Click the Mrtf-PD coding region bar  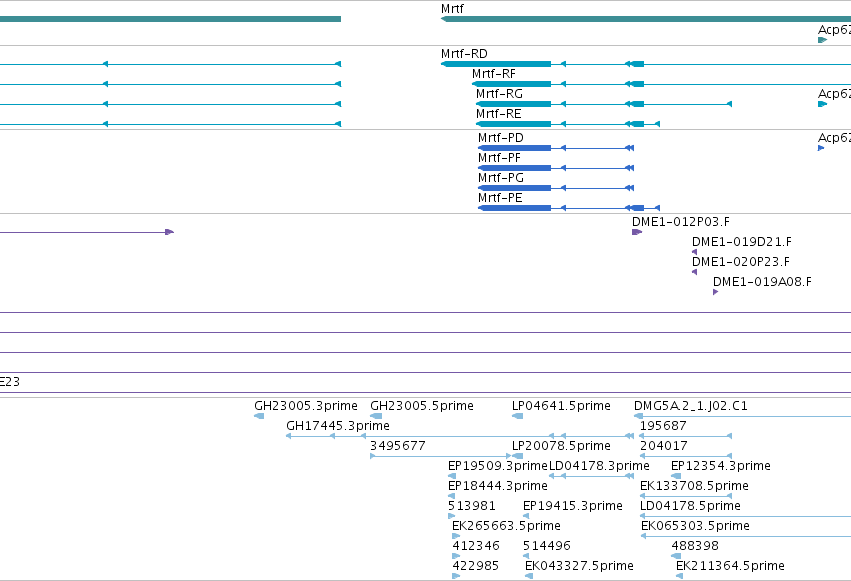click(x=515, y=148)
